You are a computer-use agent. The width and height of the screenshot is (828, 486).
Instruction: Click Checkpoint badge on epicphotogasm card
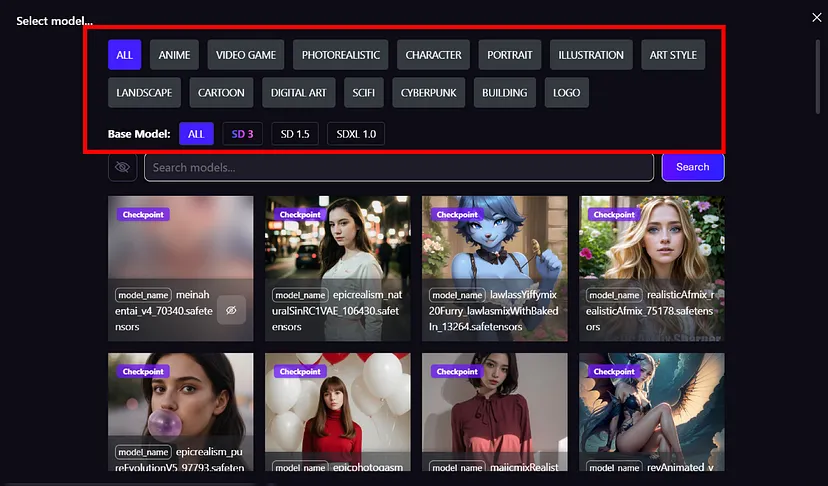pyautogui.click(x=300, y=371)
